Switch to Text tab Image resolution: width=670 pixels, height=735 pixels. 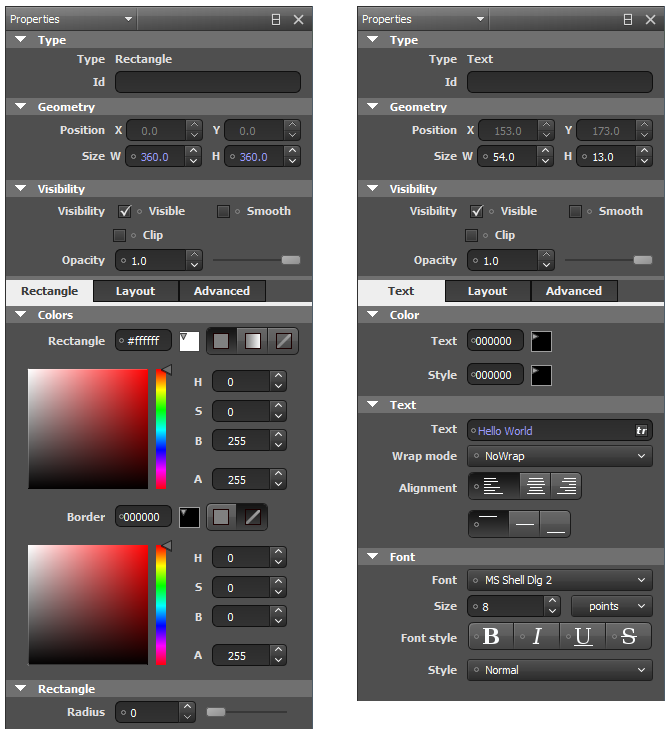401,291
